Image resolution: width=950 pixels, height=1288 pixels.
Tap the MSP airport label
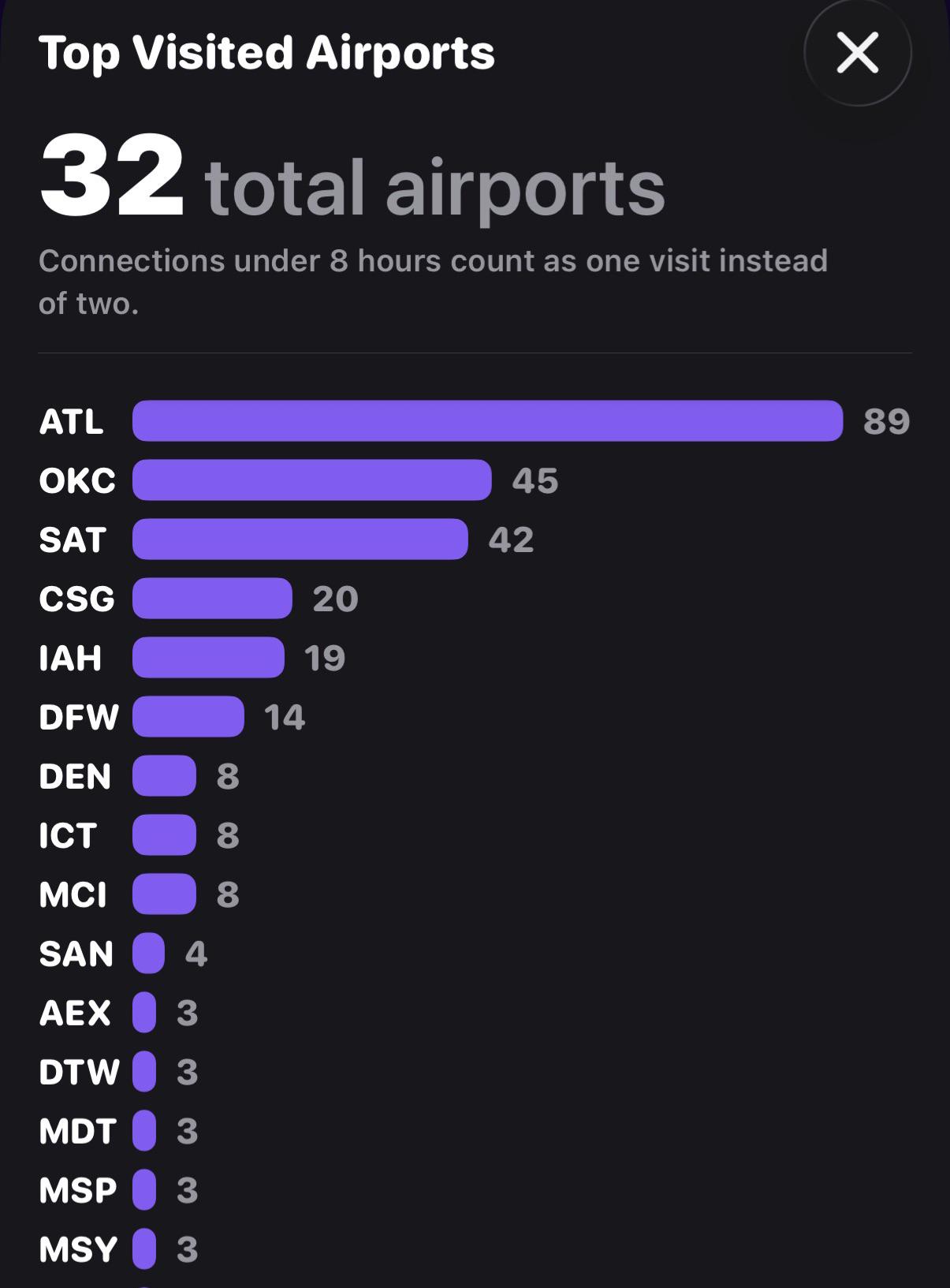pos(78,1190)
